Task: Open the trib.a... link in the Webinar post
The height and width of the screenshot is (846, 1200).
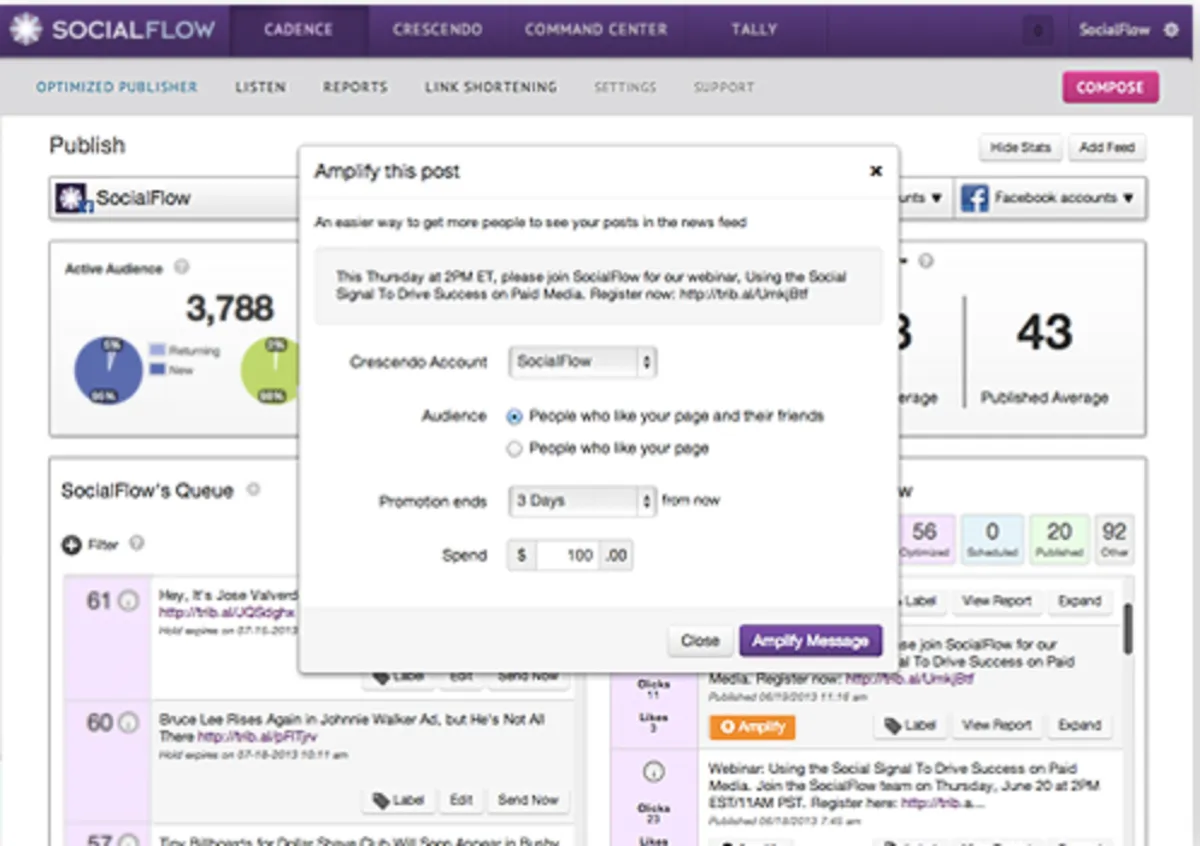Action: (945, 803)
